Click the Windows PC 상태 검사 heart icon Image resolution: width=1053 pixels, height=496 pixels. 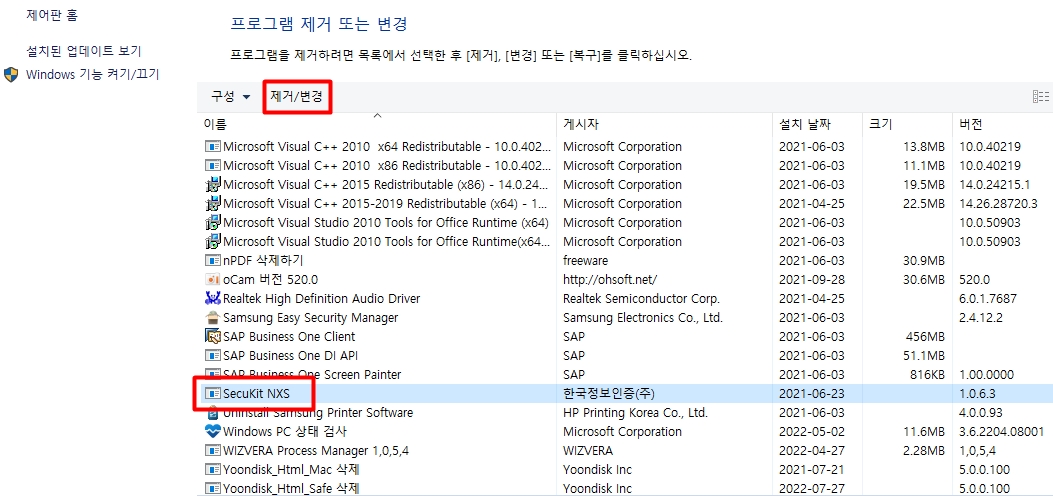212,432
